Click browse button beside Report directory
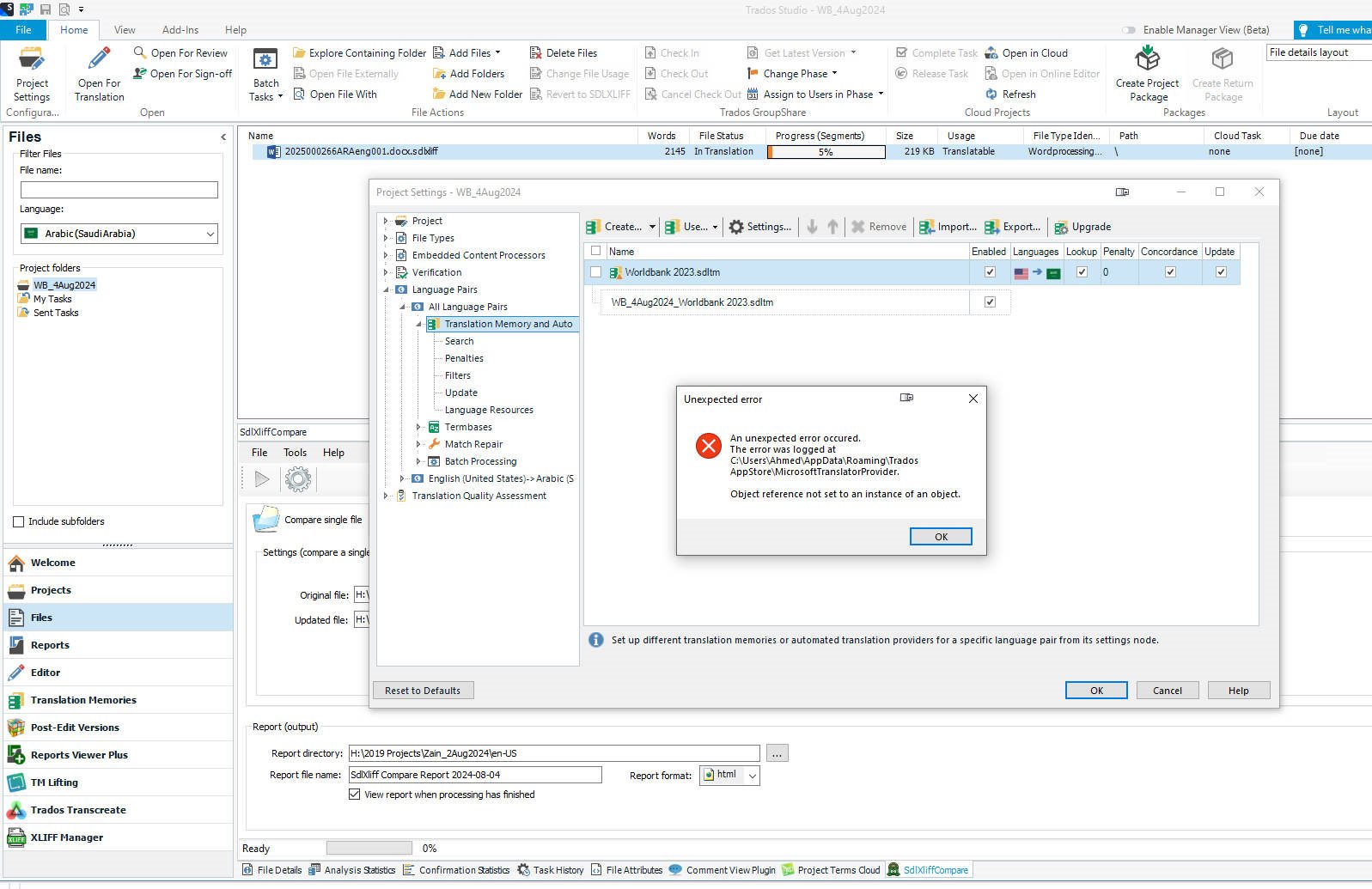Screen dimensions: 1372x889 pos(777,753)
